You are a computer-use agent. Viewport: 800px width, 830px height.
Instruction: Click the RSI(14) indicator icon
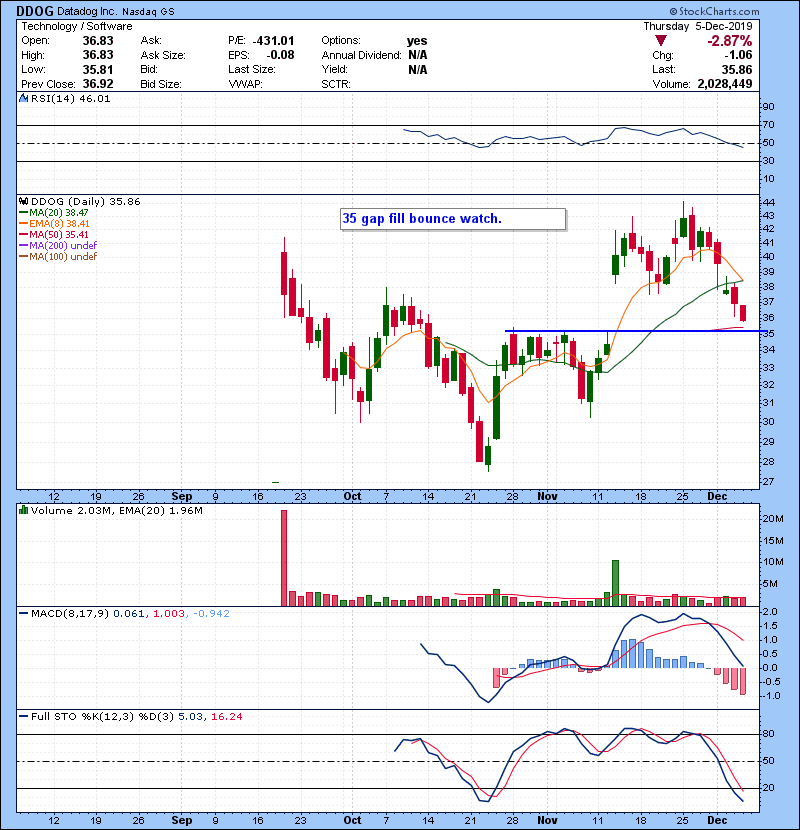[24, 98]
